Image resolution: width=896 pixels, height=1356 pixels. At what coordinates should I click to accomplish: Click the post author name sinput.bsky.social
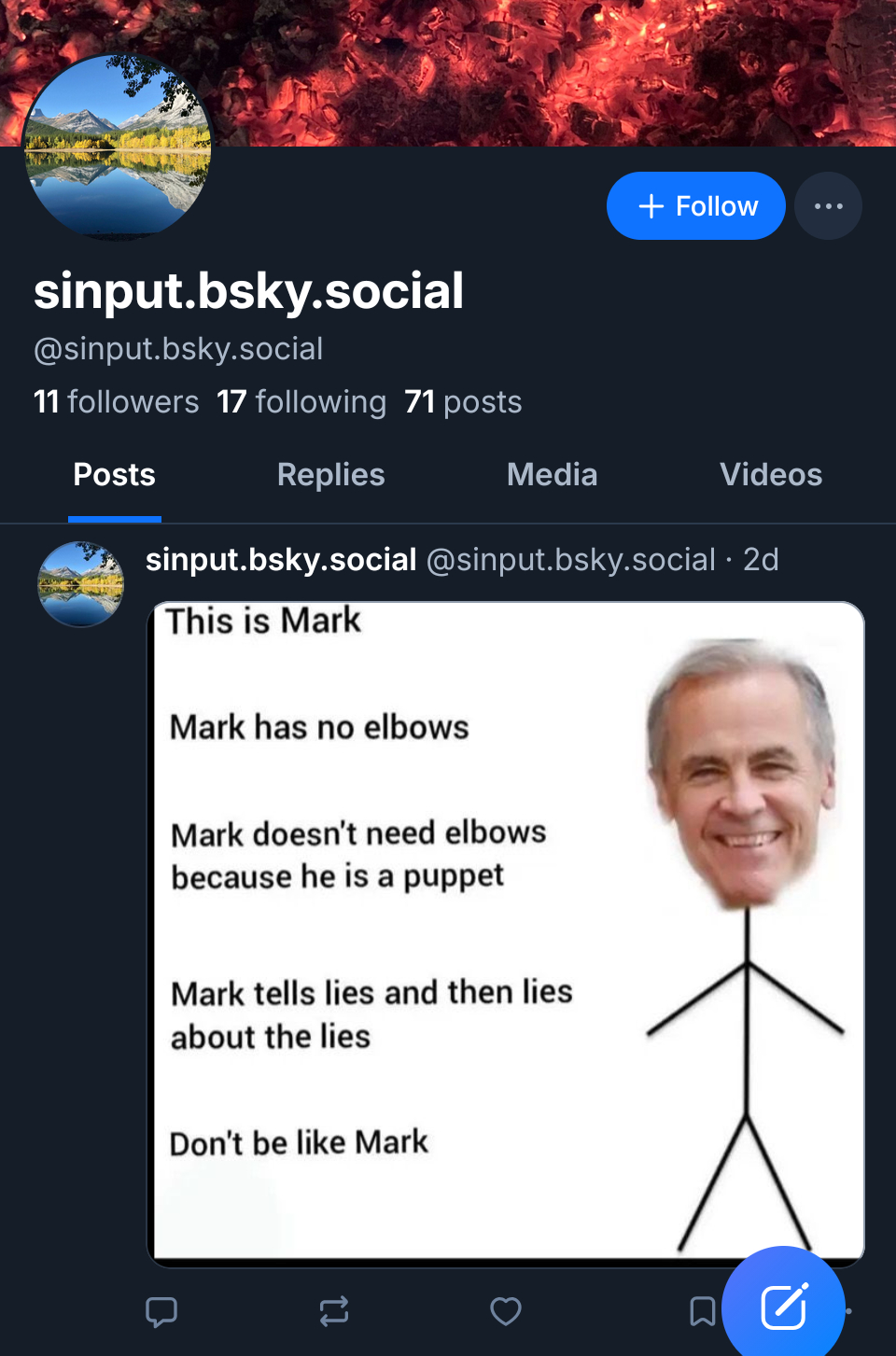pyautogui.click(x=281, y=560)
